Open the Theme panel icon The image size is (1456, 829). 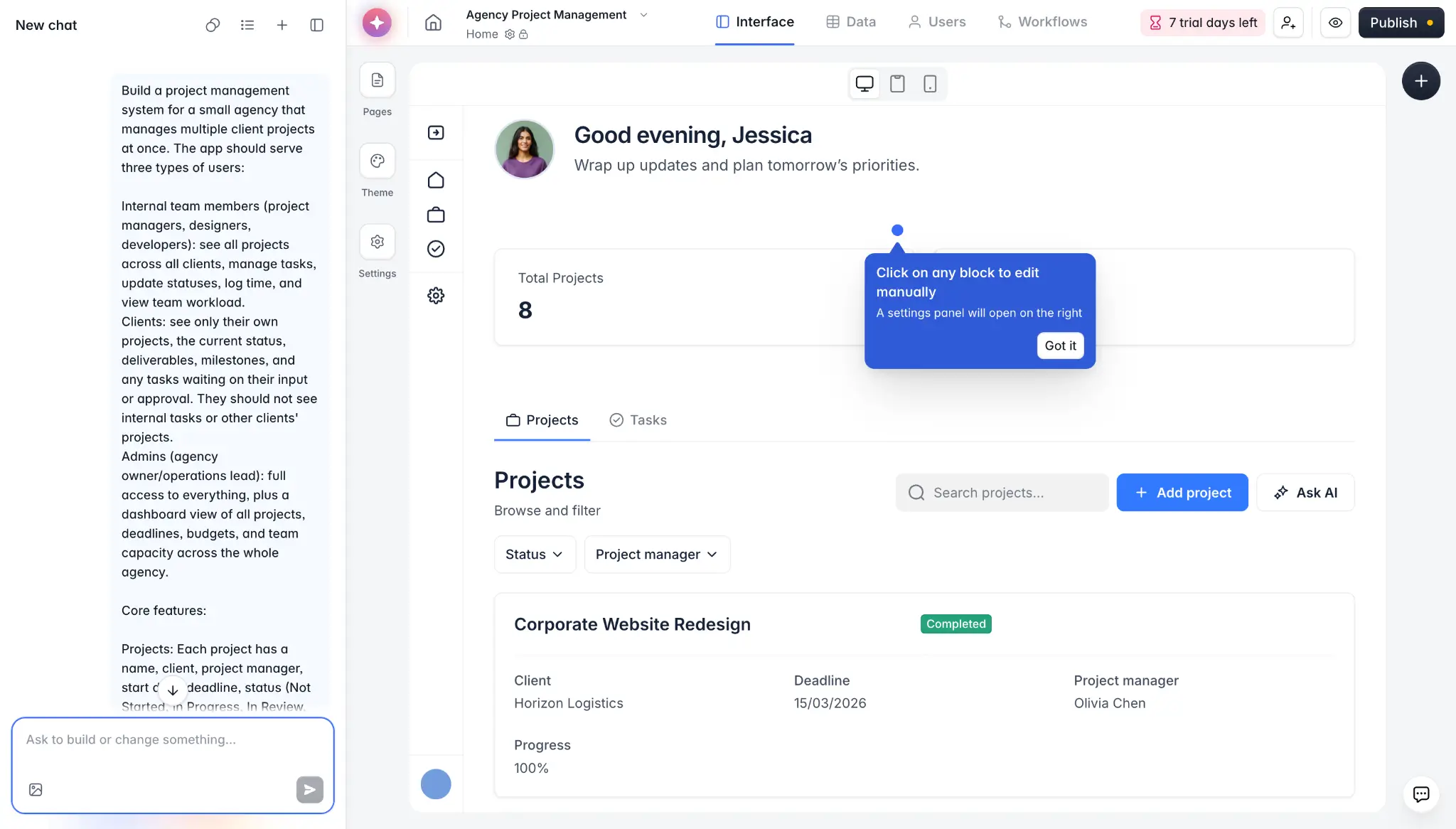[x=377, y=161]
